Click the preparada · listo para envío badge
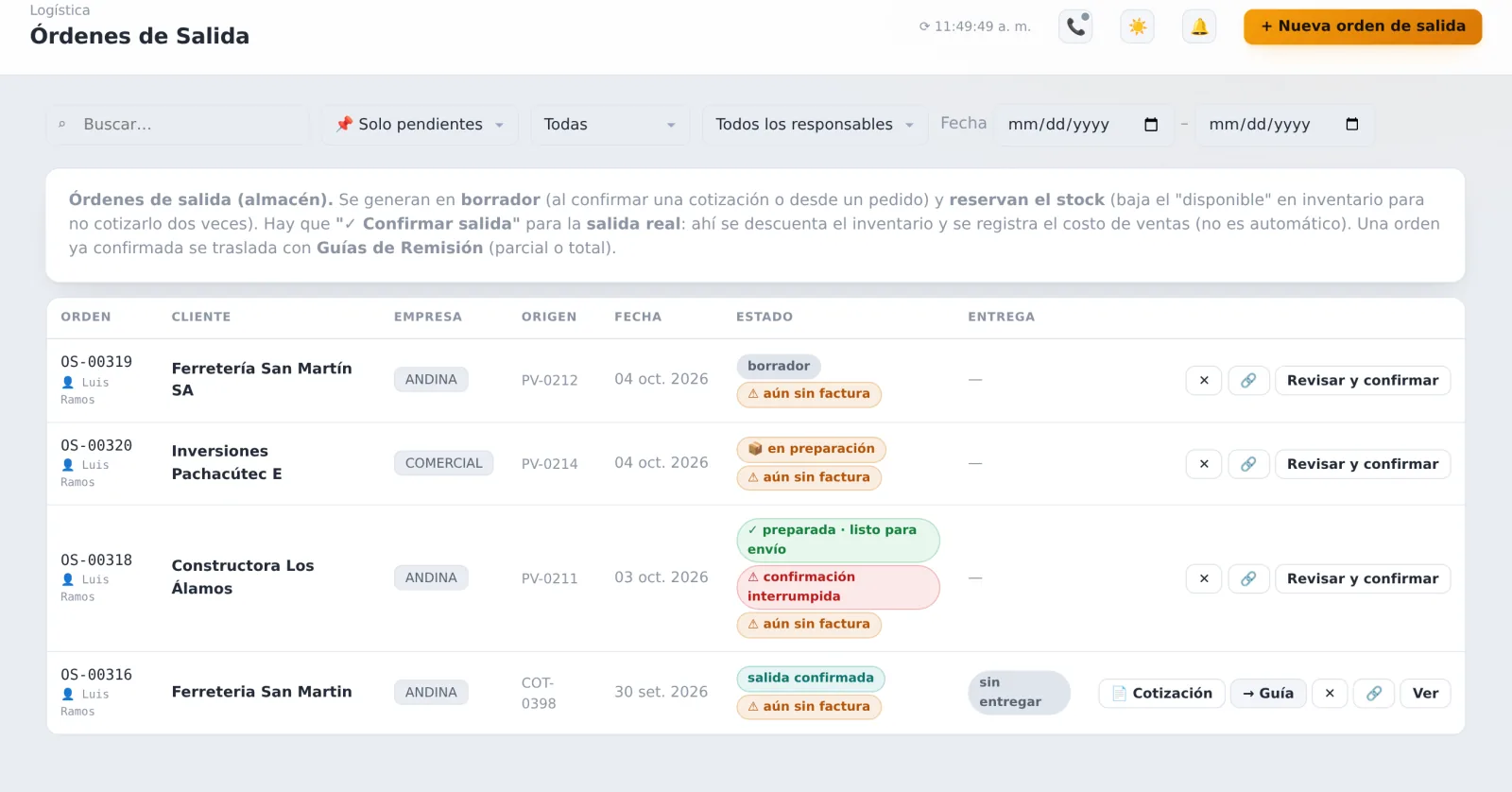The width and height of the screenshot is (1512, 792). (838, 540)
